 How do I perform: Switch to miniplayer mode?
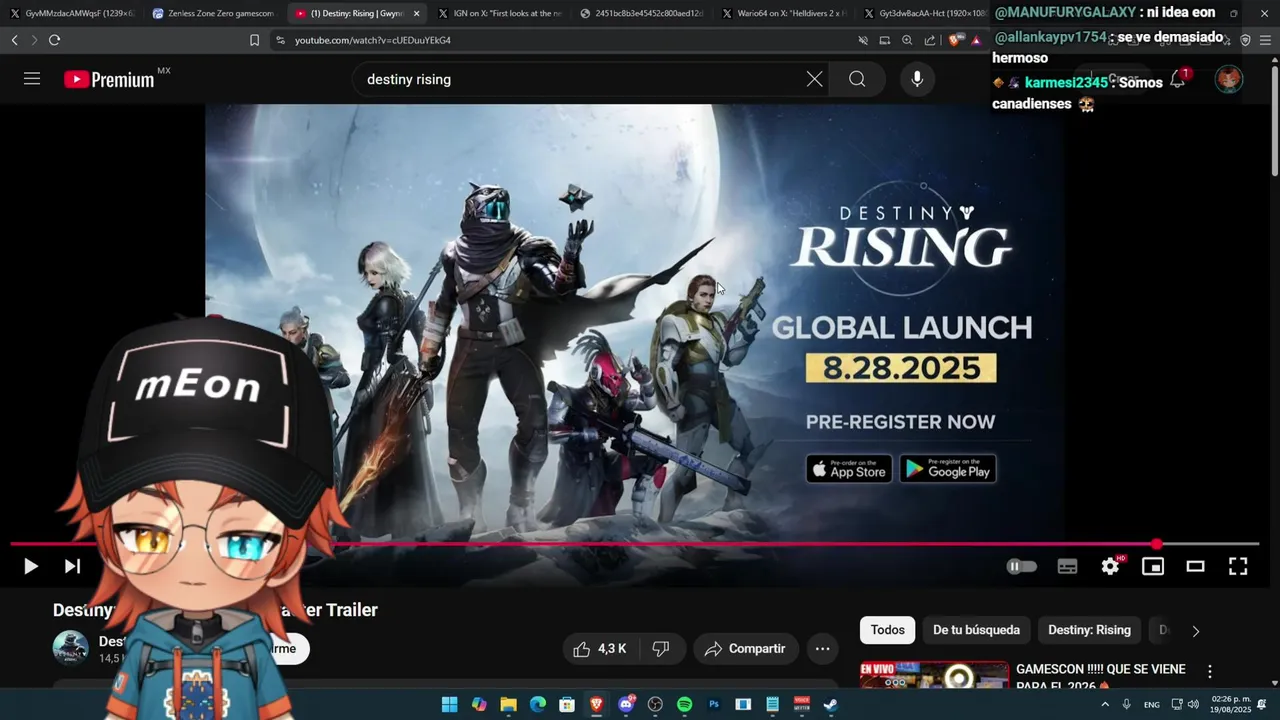pyautogui.click(x=1153, y=566)
